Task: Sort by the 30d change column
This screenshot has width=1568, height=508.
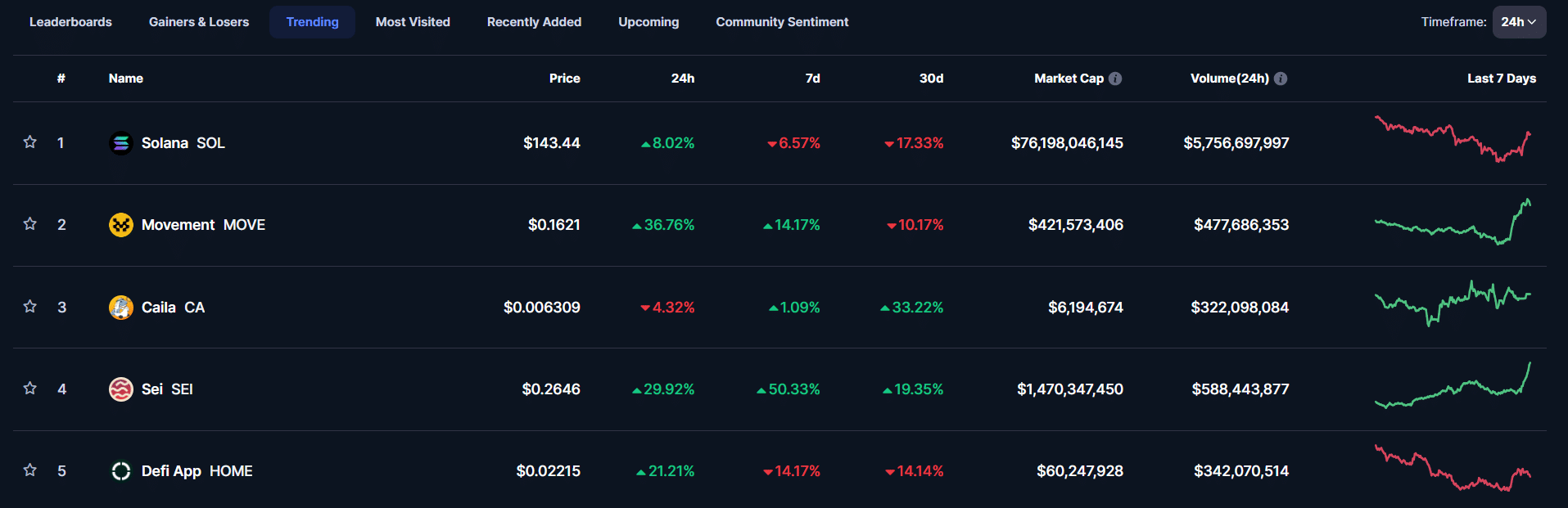Action: 931,79
